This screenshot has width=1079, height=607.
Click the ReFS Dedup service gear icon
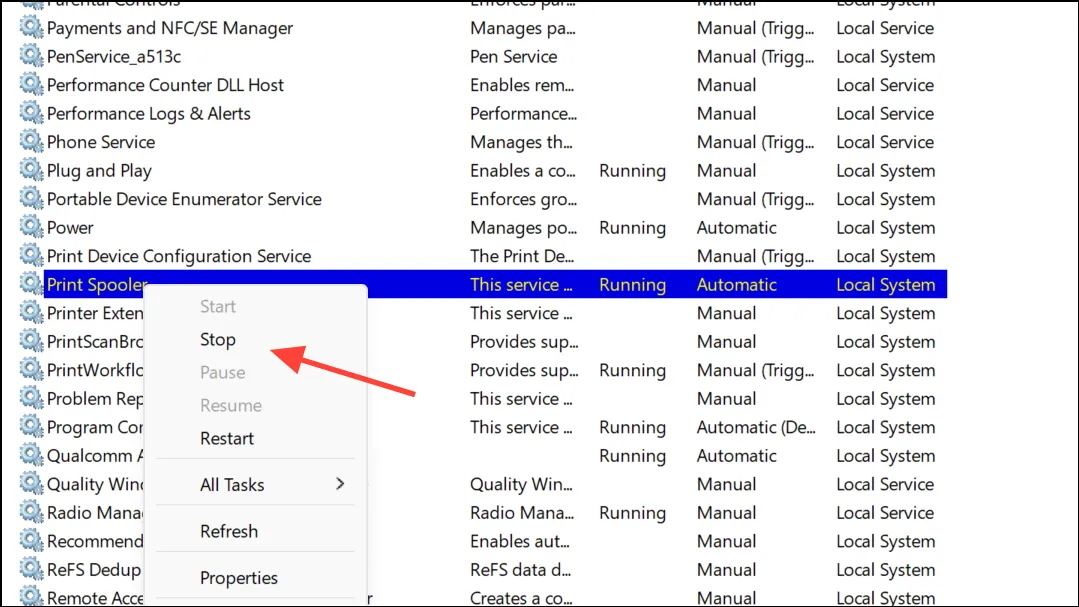[31, 569]
